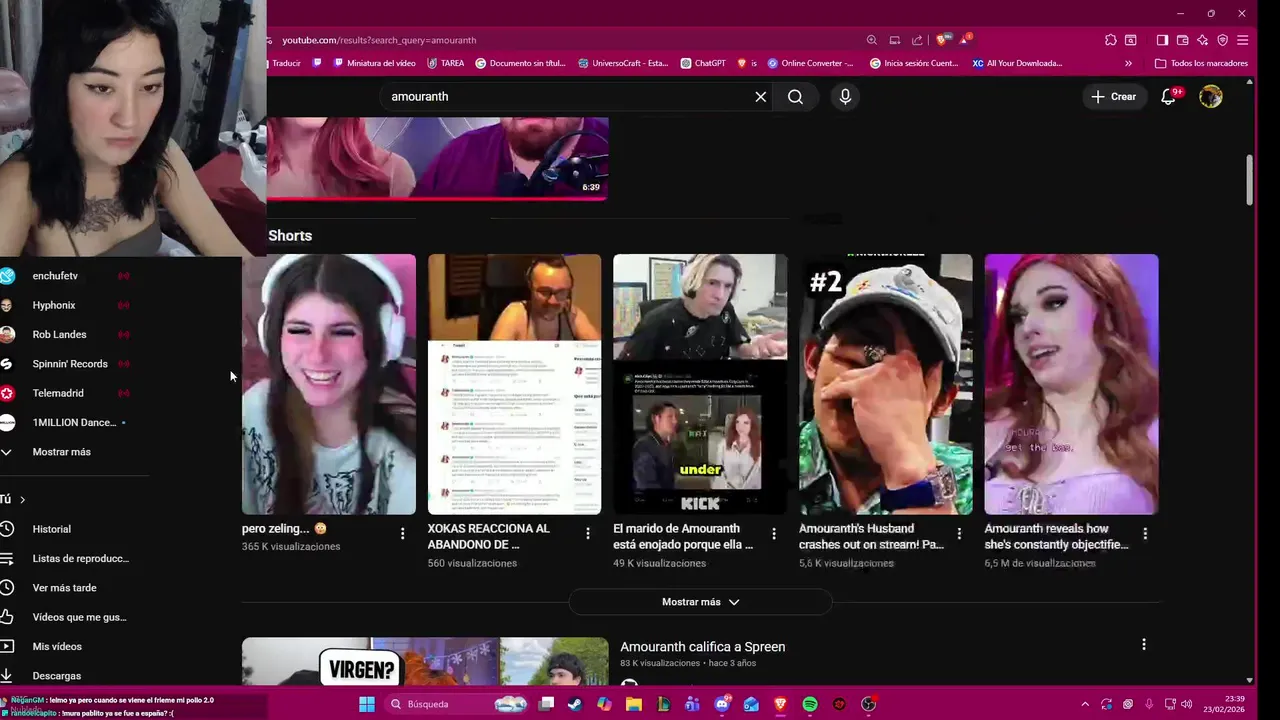Open browser hamburger main menu

[1242, 40]
